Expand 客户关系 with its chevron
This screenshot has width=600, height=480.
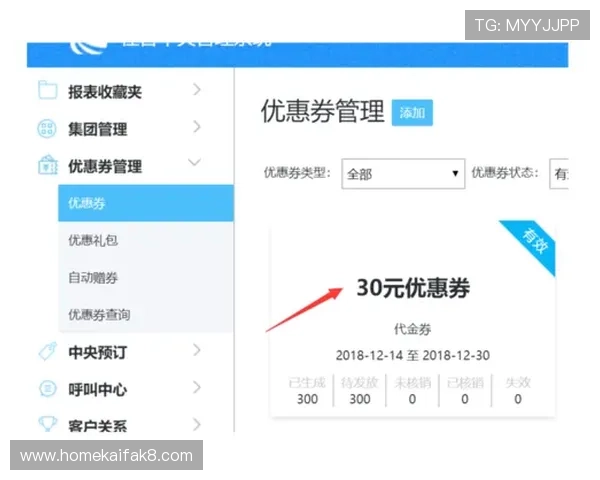197,424
